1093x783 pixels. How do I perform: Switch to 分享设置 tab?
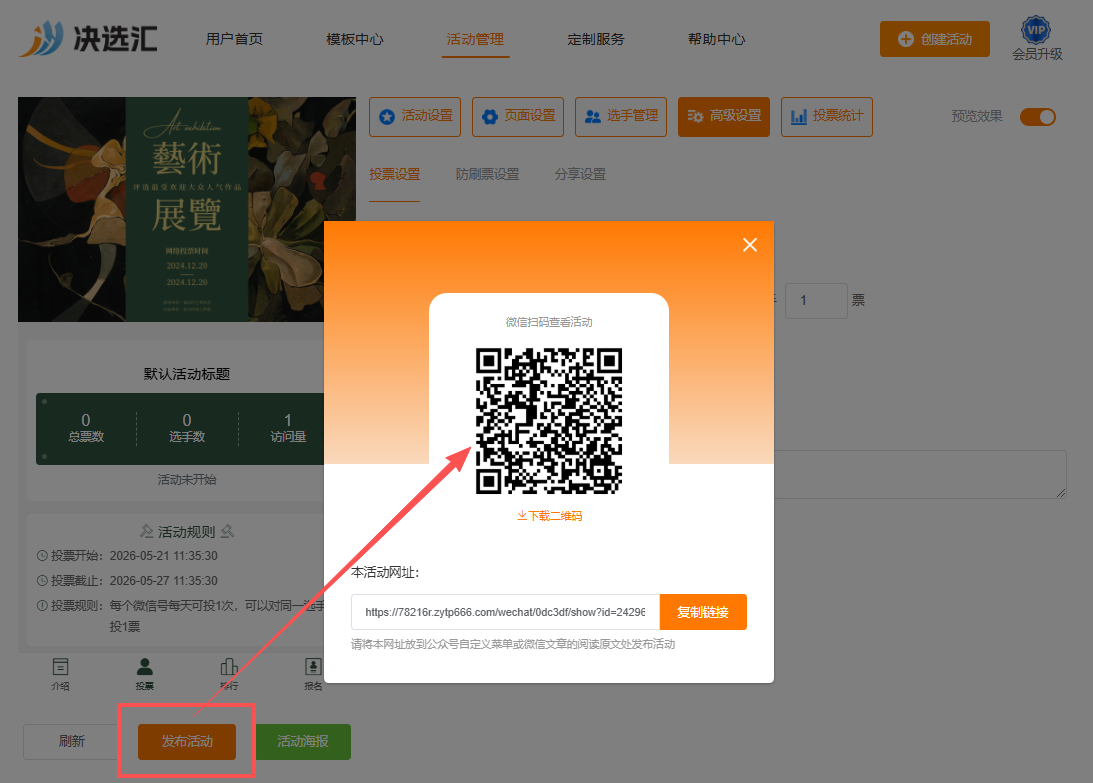[x=580, y=174]
